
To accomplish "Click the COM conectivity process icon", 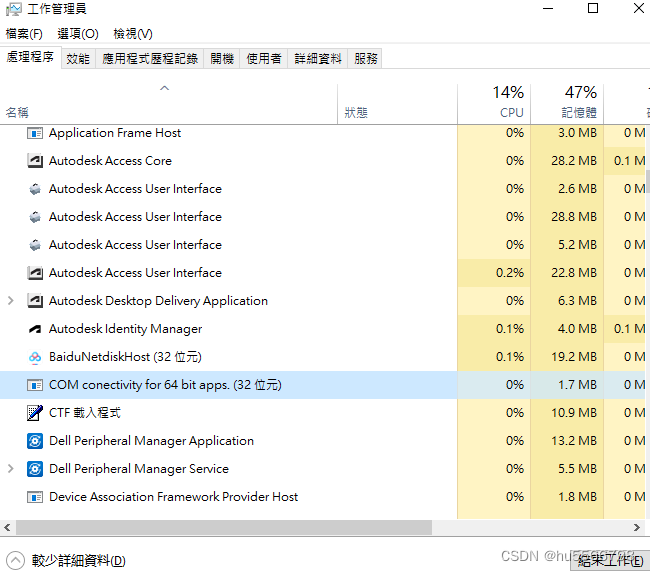I will coord(35,385).
